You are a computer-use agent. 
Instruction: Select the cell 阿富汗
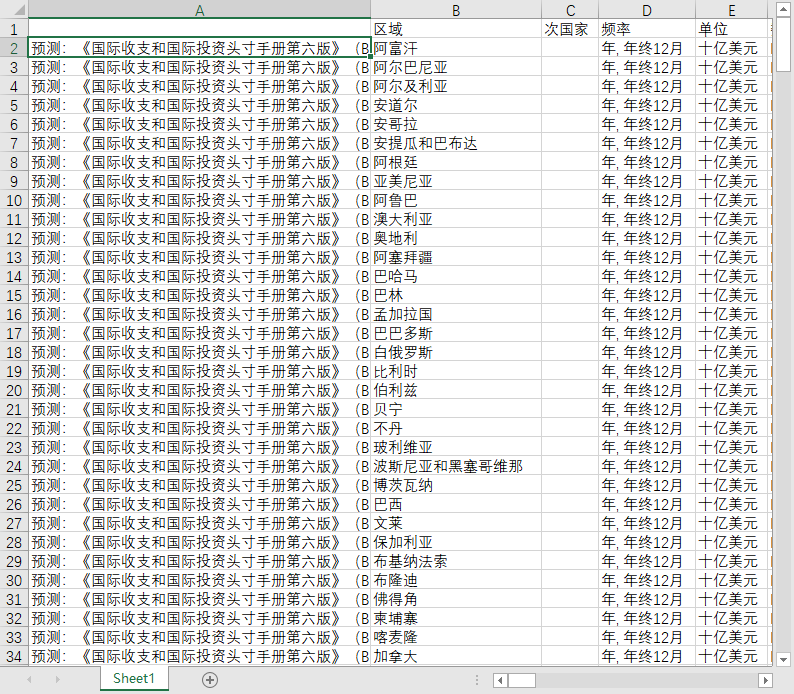(x=456, y=49)
